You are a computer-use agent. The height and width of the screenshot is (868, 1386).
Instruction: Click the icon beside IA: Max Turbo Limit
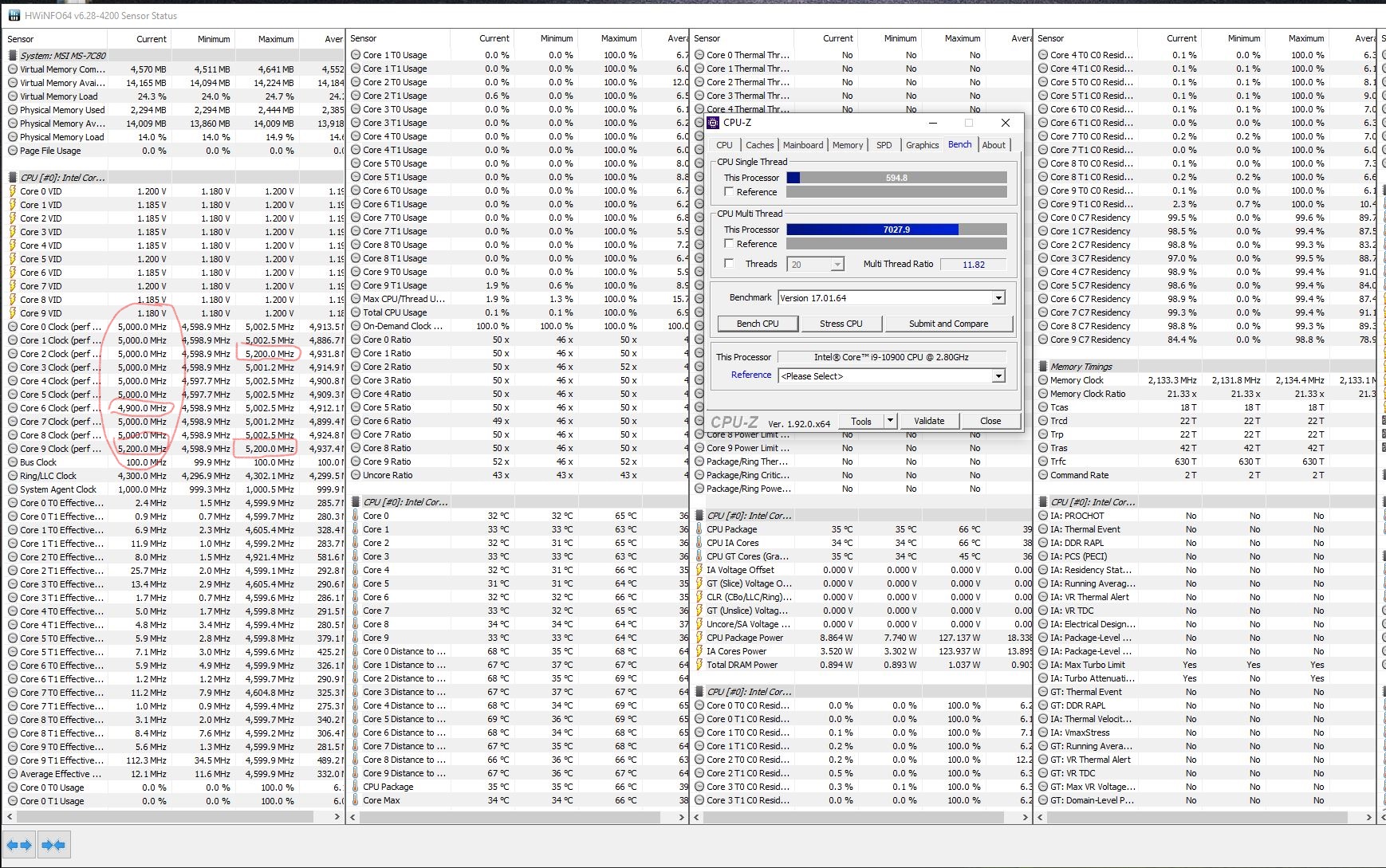click(1043, 665)
